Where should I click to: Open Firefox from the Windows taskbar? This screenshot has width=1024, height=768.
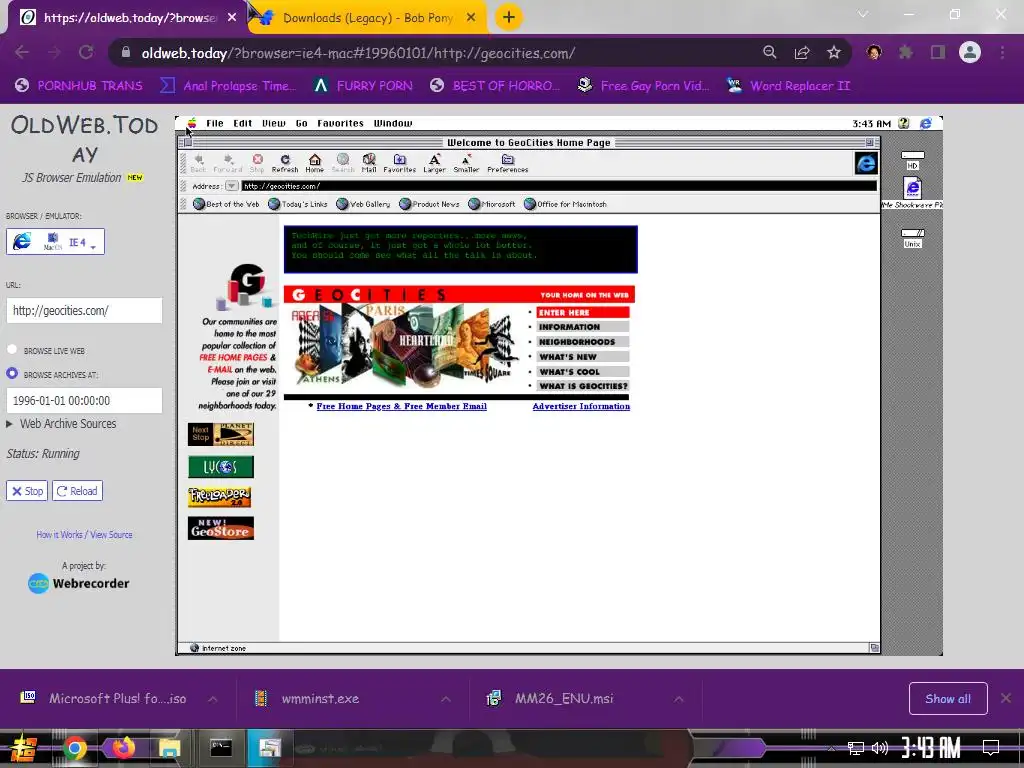122,747
